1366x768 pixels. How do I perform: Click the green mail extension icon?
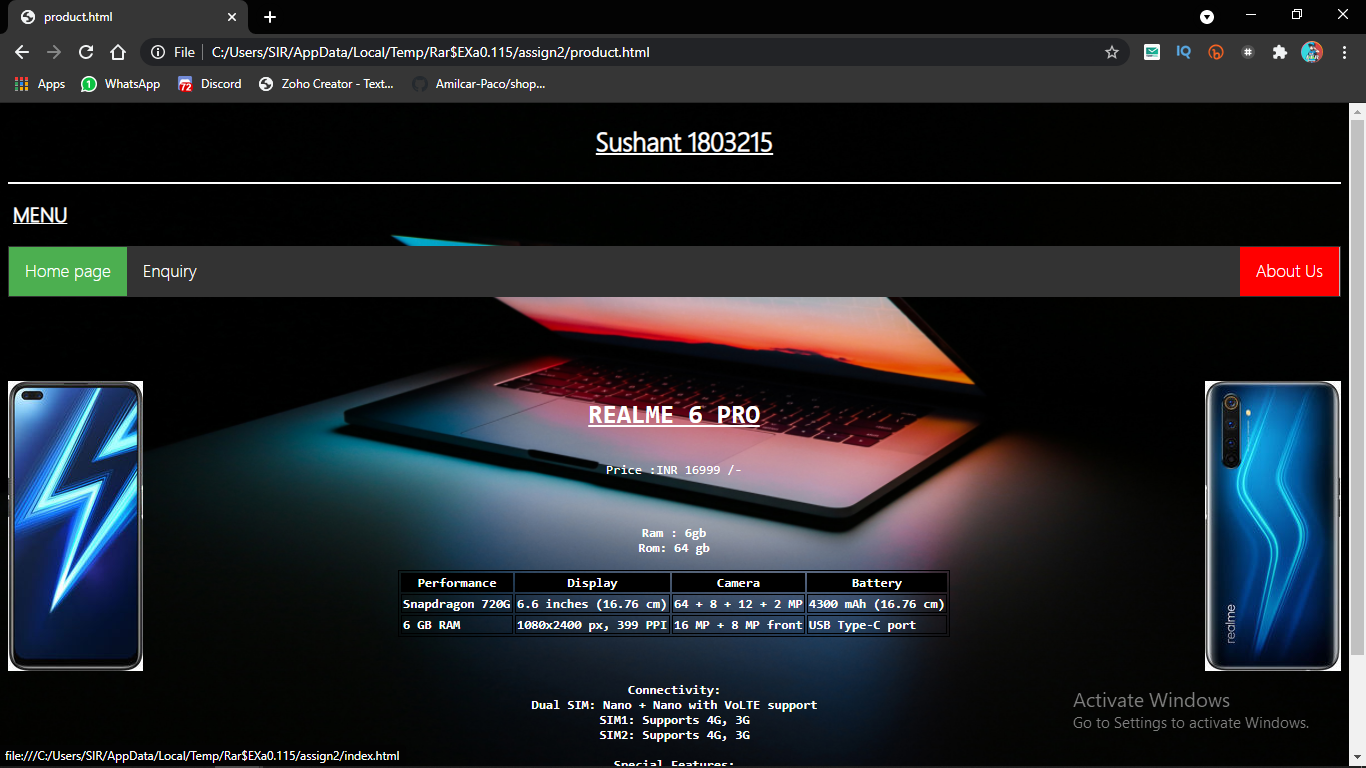pos(1152,52)
